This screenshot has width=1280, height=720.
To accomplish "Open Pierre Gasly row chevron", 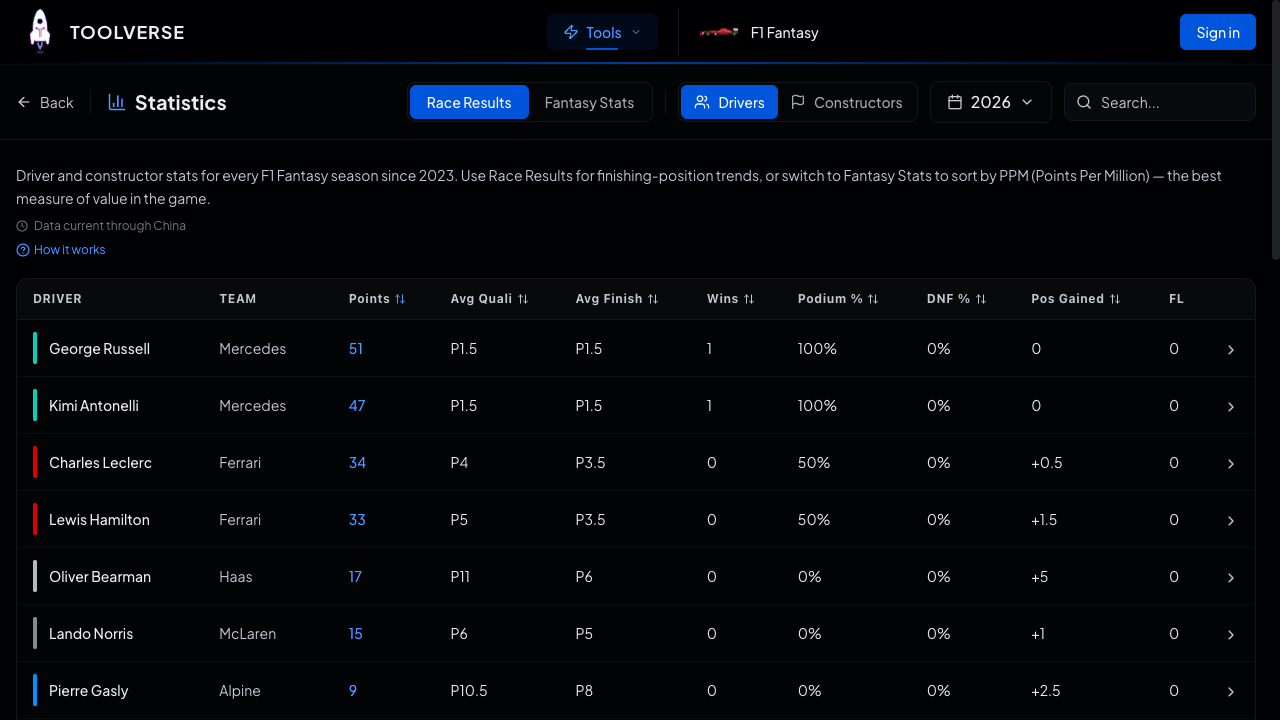I will point(1231,692).
